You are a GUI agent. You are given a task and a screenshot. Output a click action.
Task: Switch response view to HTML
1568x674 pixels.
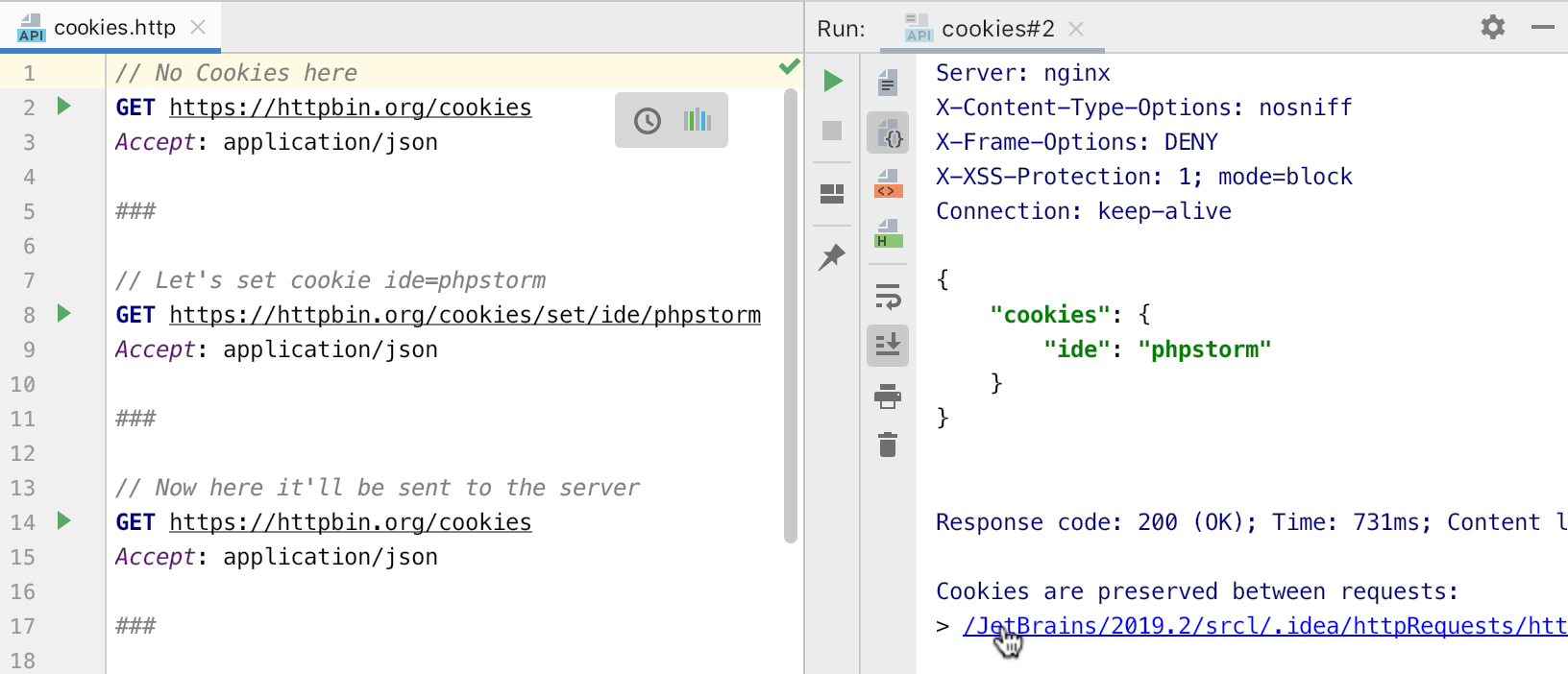[888, 233]
